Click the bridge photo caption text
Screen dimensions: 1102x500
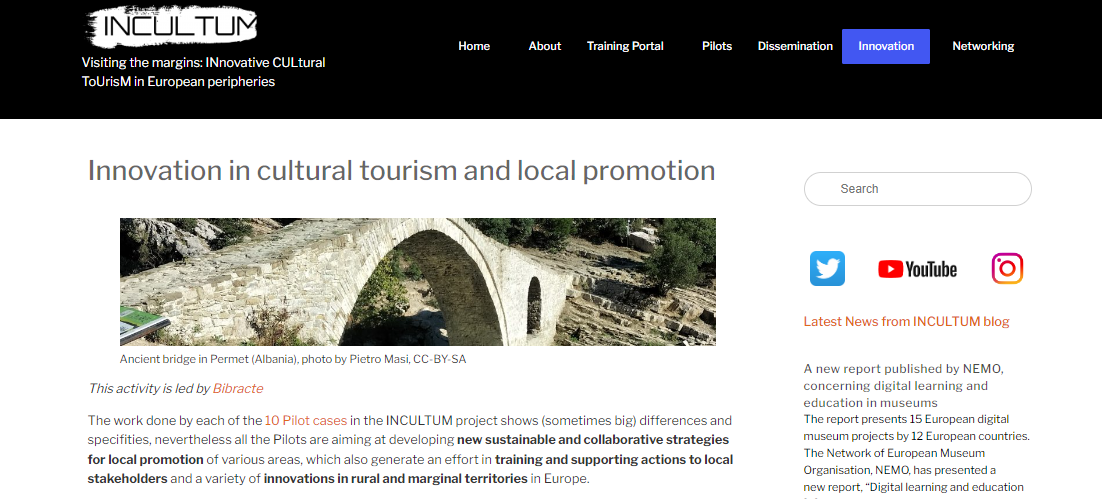point(293,359)
